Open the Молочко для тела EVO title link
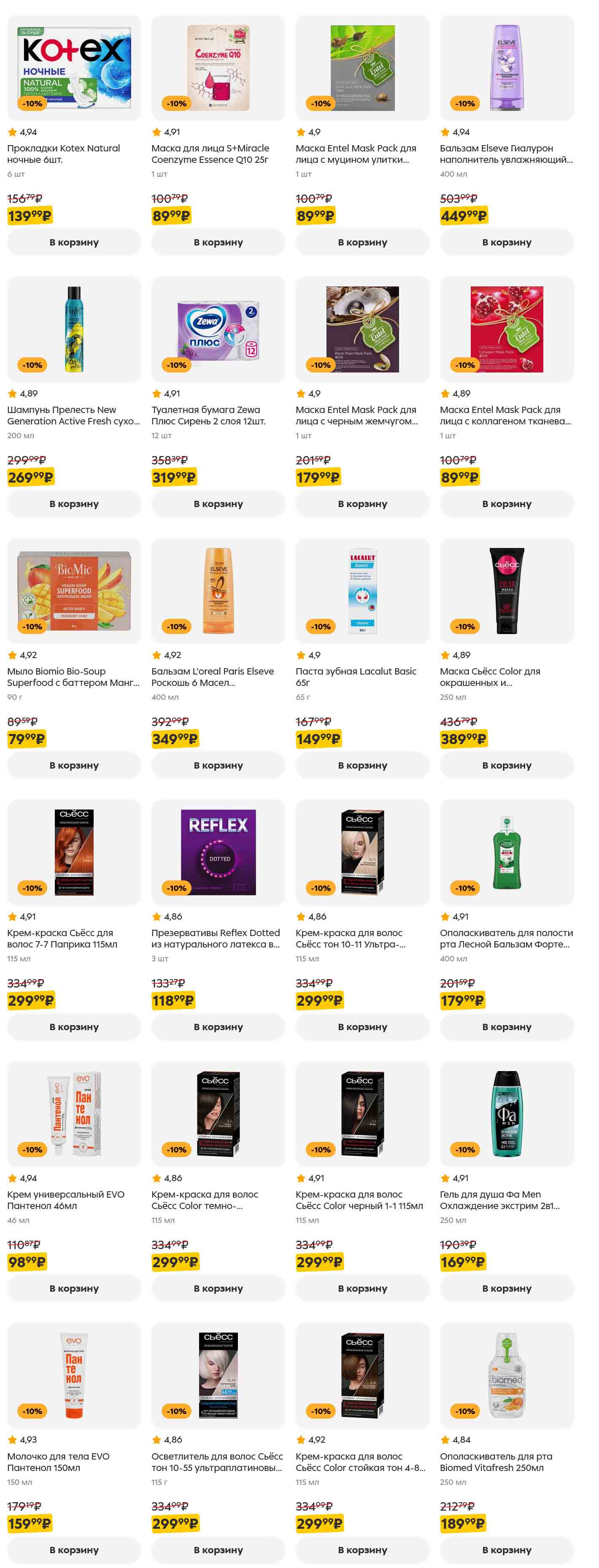The width and height of the screenshot is (599, 1568). click(x=59, y=1462)
